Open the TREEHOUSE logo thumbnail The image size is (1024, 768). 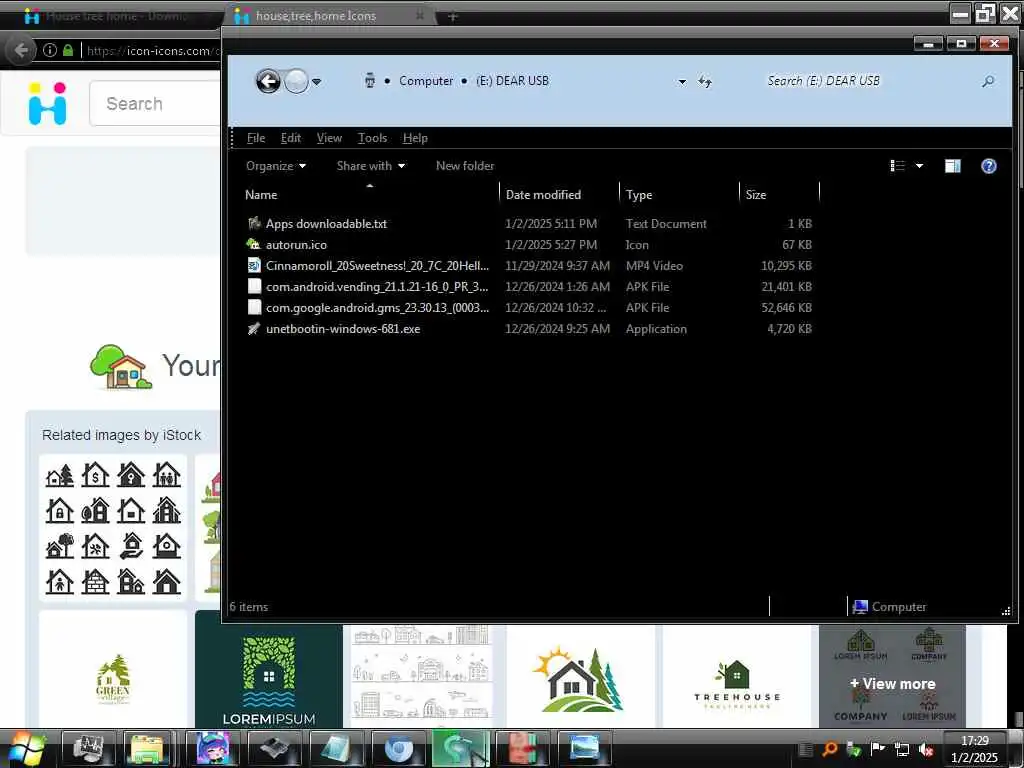point(736,677)
